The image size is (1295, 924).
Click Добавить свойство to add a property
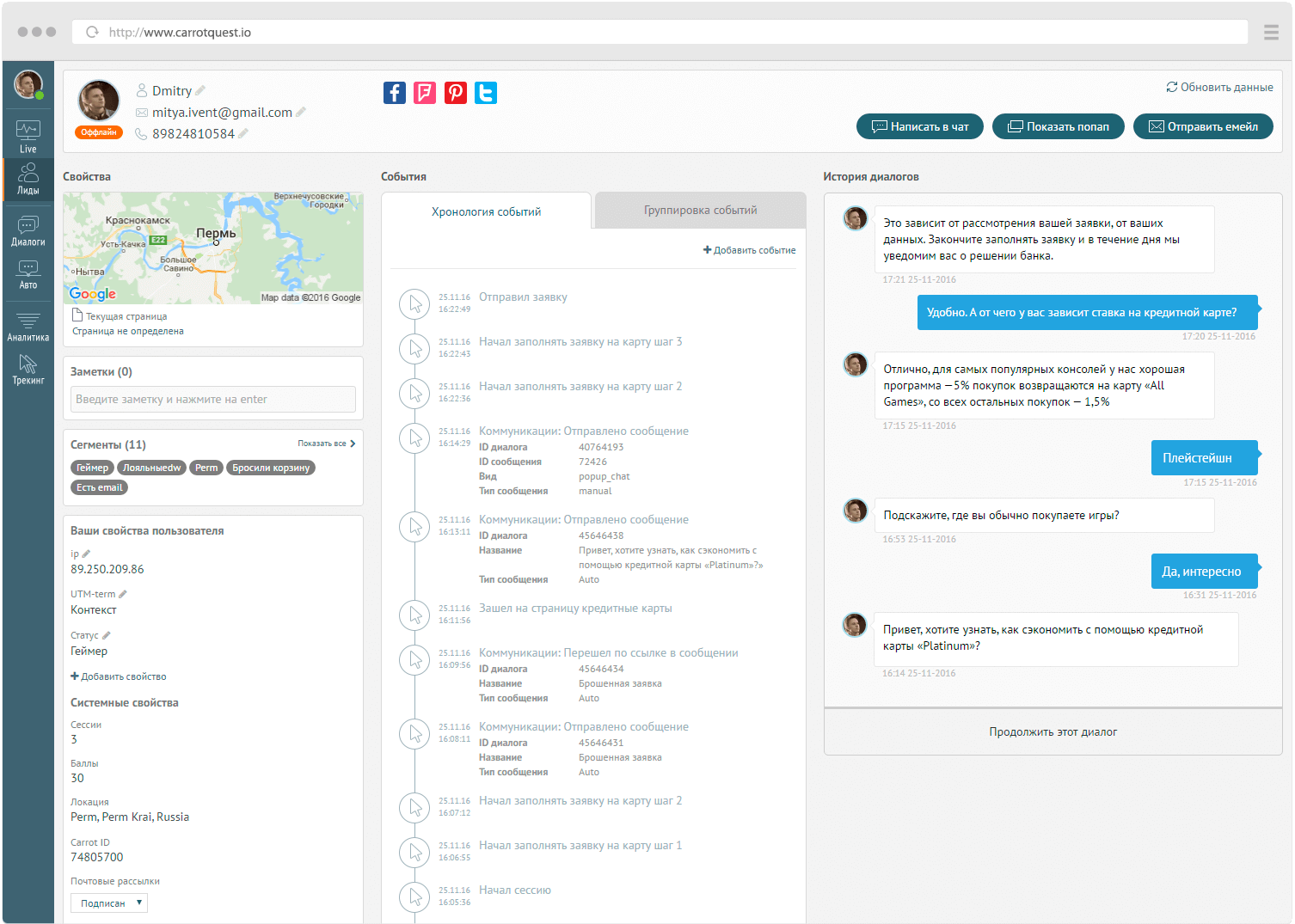(119, 676)
